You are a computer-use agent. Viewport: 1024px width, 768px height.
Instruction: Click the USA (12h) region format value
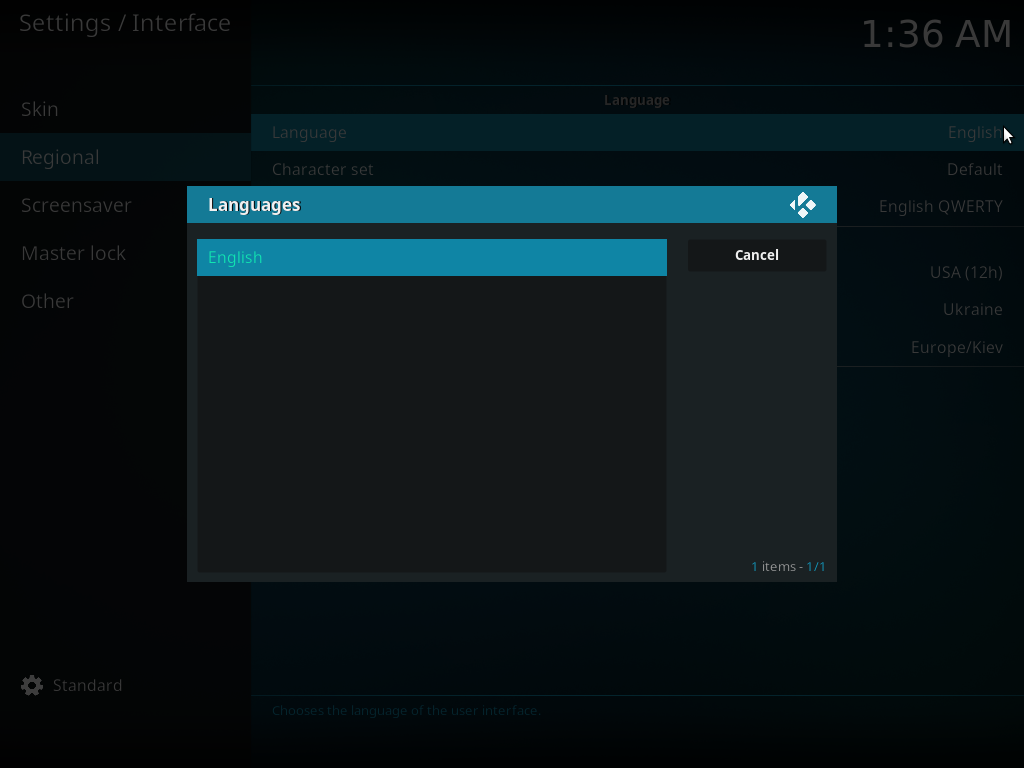(965, 272)
